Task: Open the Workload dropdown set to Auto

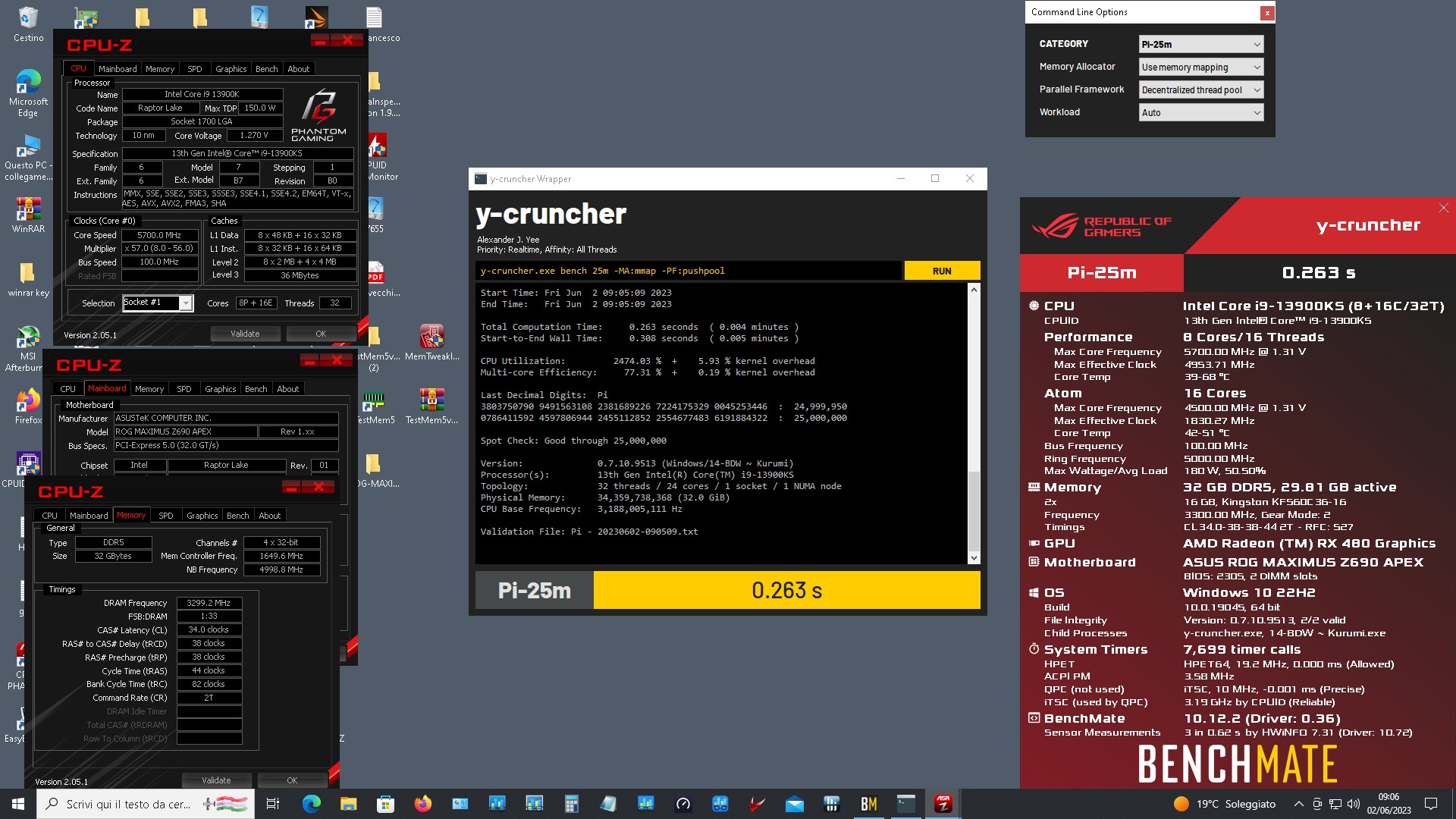Action: coord(1200,112)
